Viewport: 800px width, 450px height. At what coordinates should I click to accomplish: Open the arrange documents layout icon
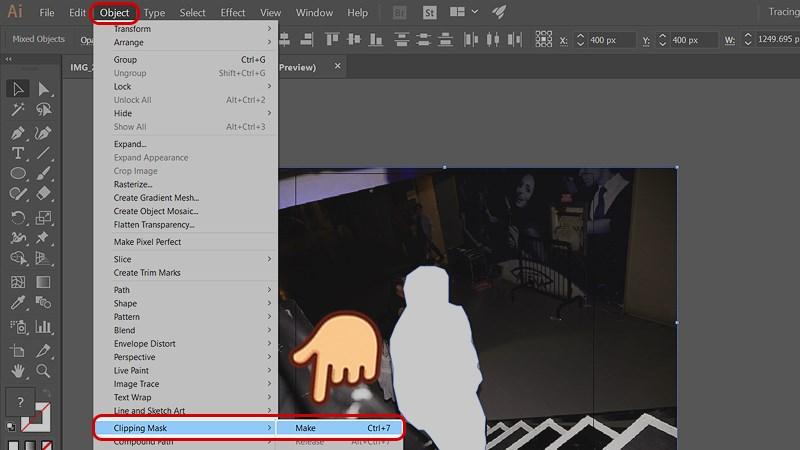[x=457, y=12]
